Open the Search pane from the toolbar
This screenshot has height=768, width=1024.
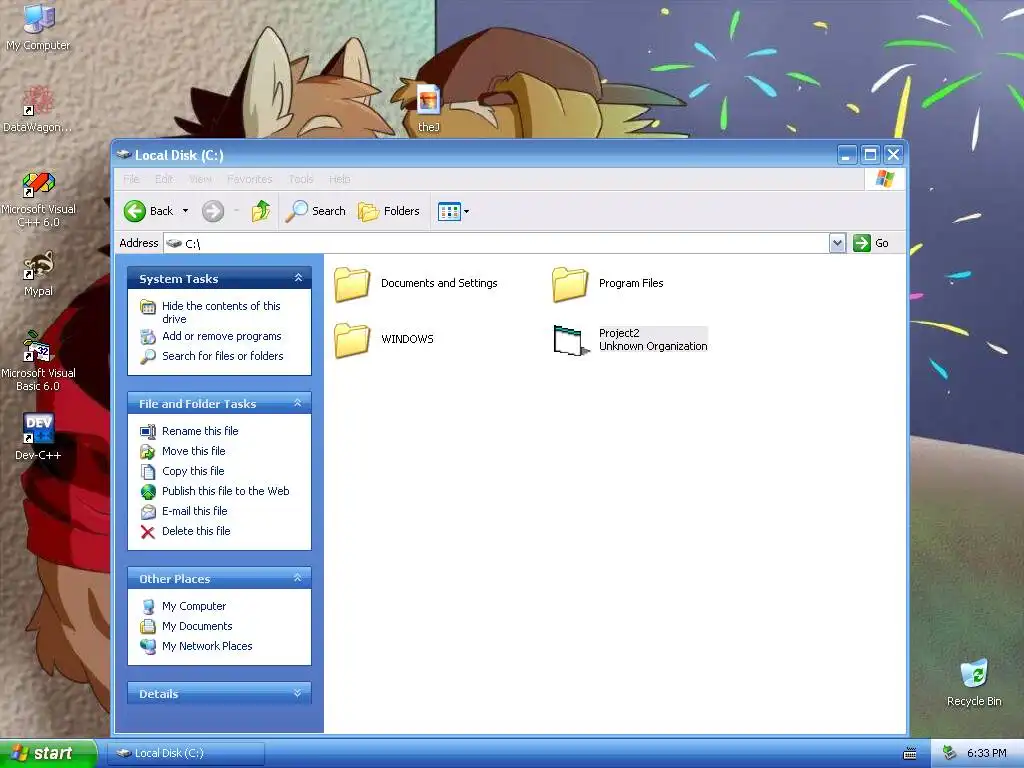click(315, 211)
